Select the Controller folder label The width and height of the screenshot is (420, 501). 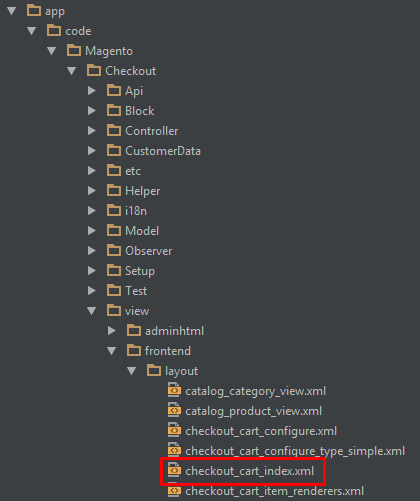tap(152, 131)
